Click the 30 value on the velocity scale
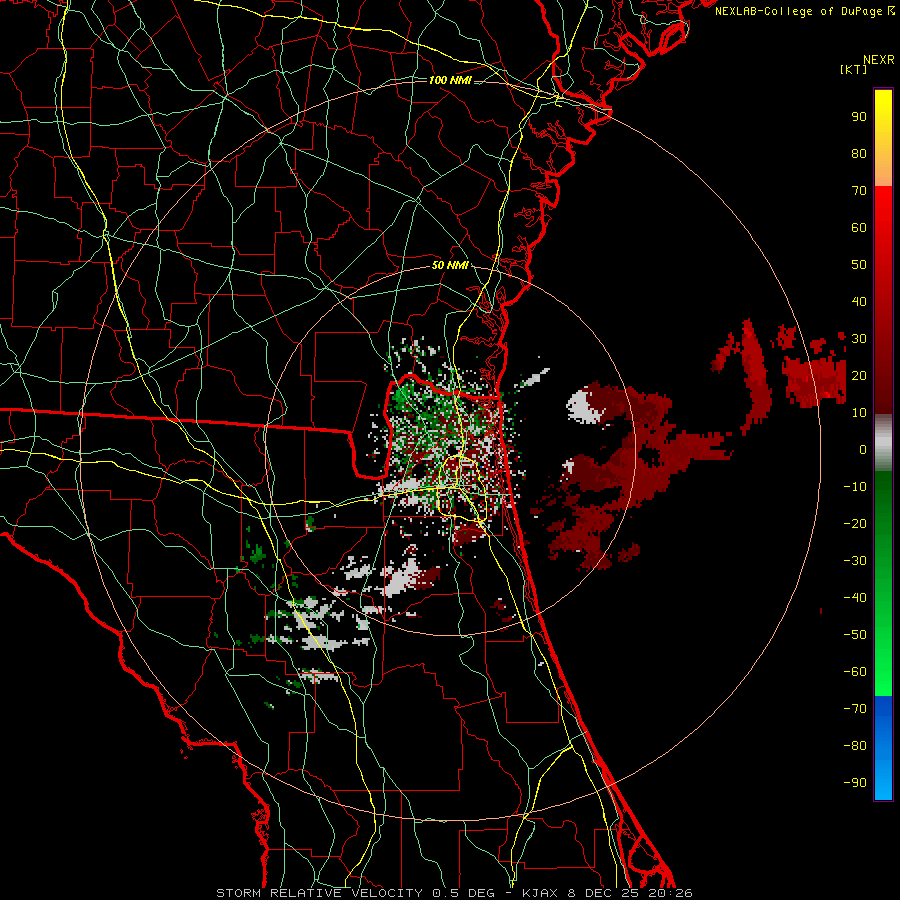Image resolution: width=900 pixels, height=900 pixels. [x=859, y=339]
